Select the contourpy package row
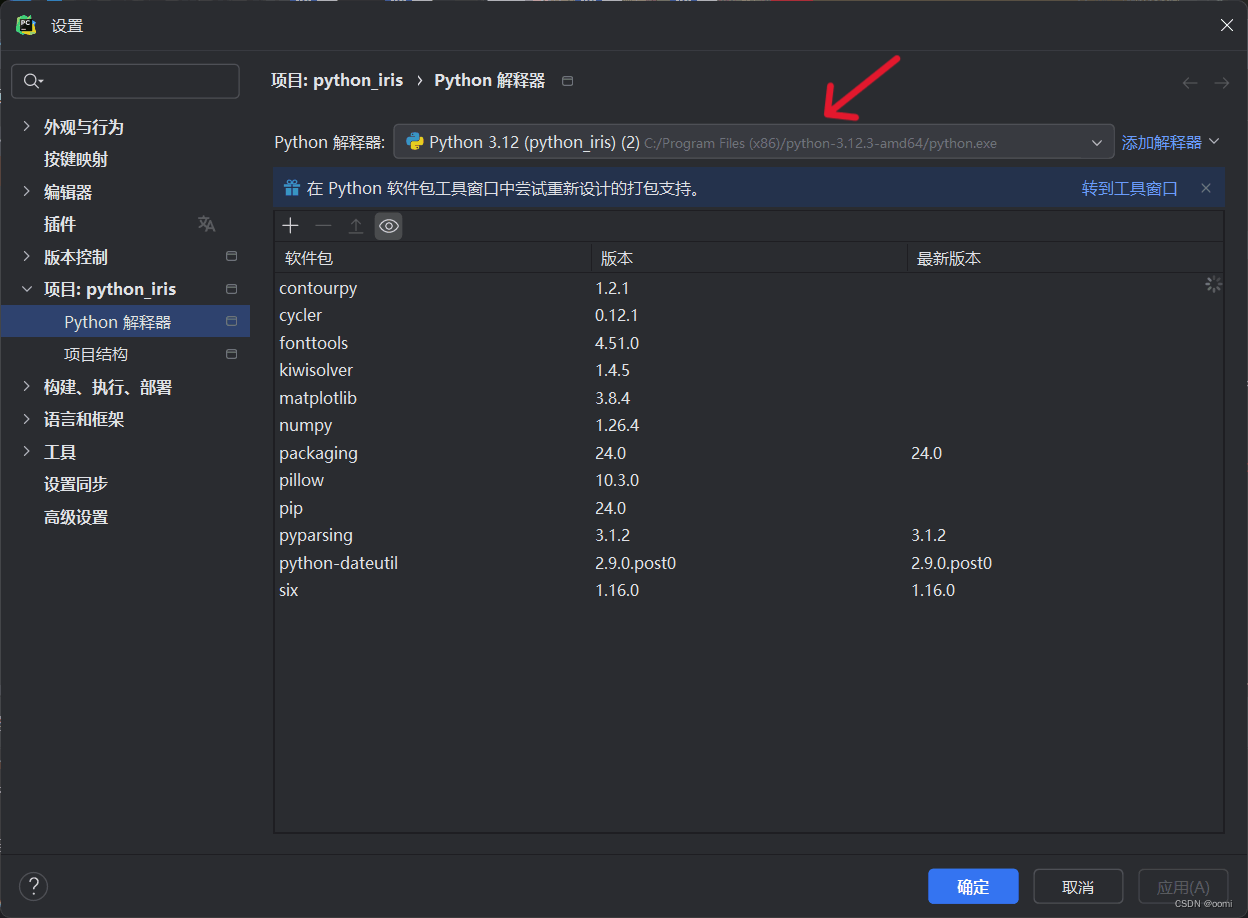 click(749, 288)
